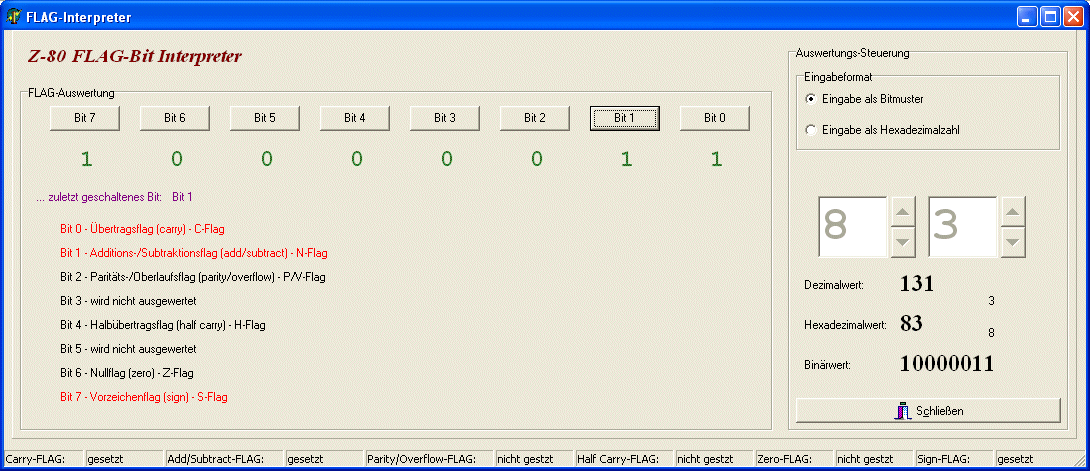Image resolution: width=1090 pixels, height=471 pixels.
Task: Click the 'Bit 7 - Vorzeichenflag (sign)' line
Action: pyautogui.click(x=144, y=397)
